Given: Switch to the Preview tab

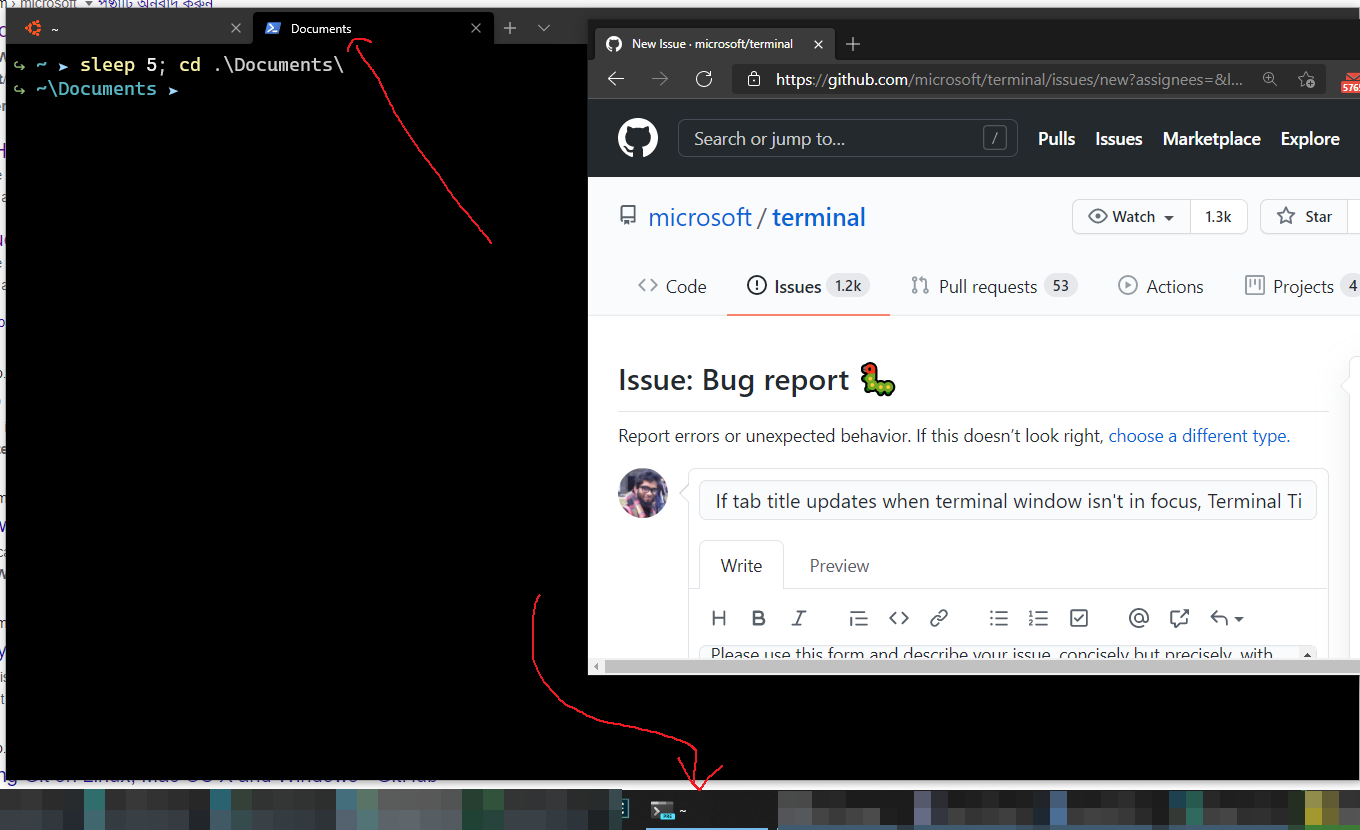Looking at the screenshot, I should coord(839,565).
